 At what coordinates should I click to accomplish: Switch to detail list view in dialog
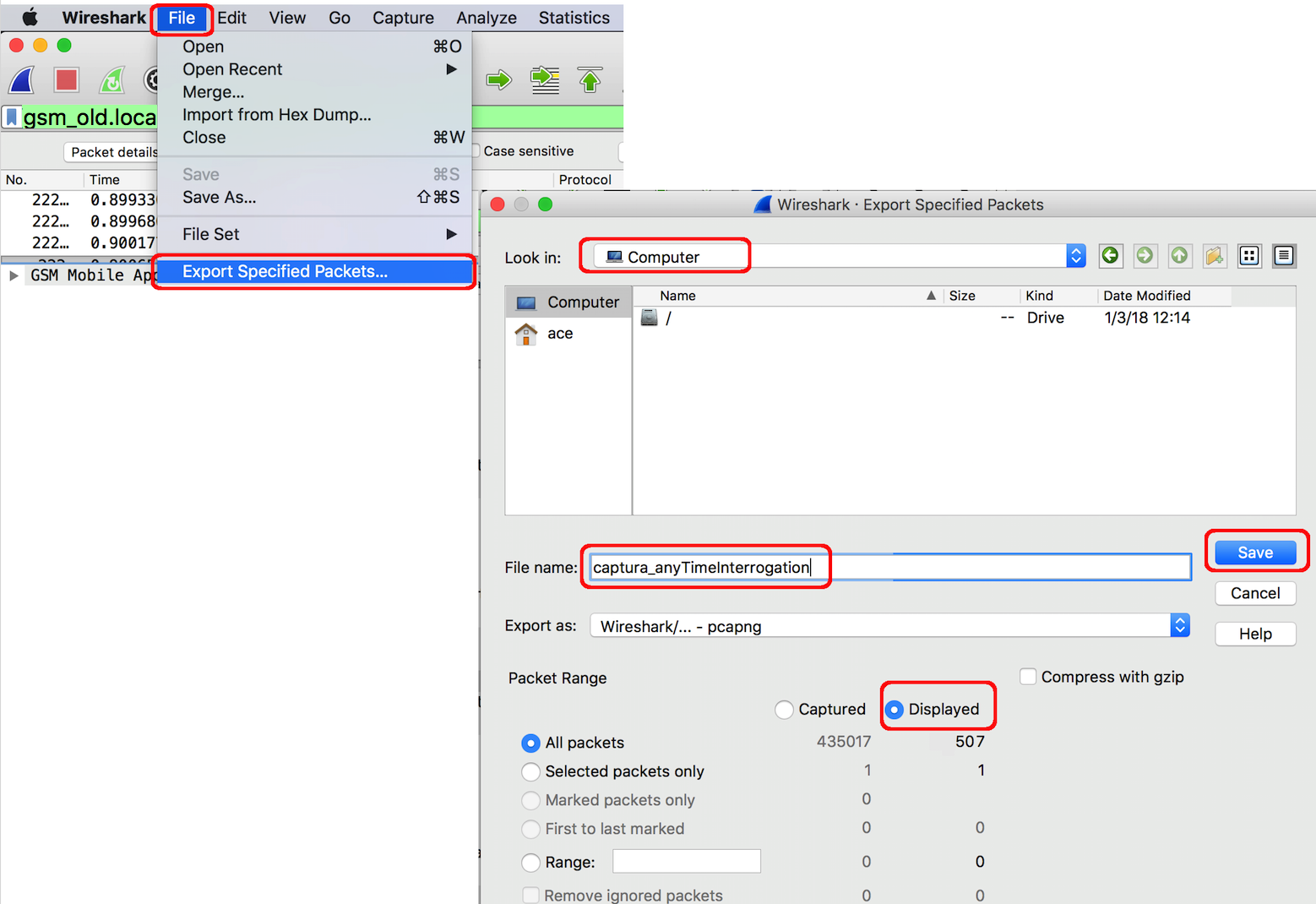(x=1284, y=255)
